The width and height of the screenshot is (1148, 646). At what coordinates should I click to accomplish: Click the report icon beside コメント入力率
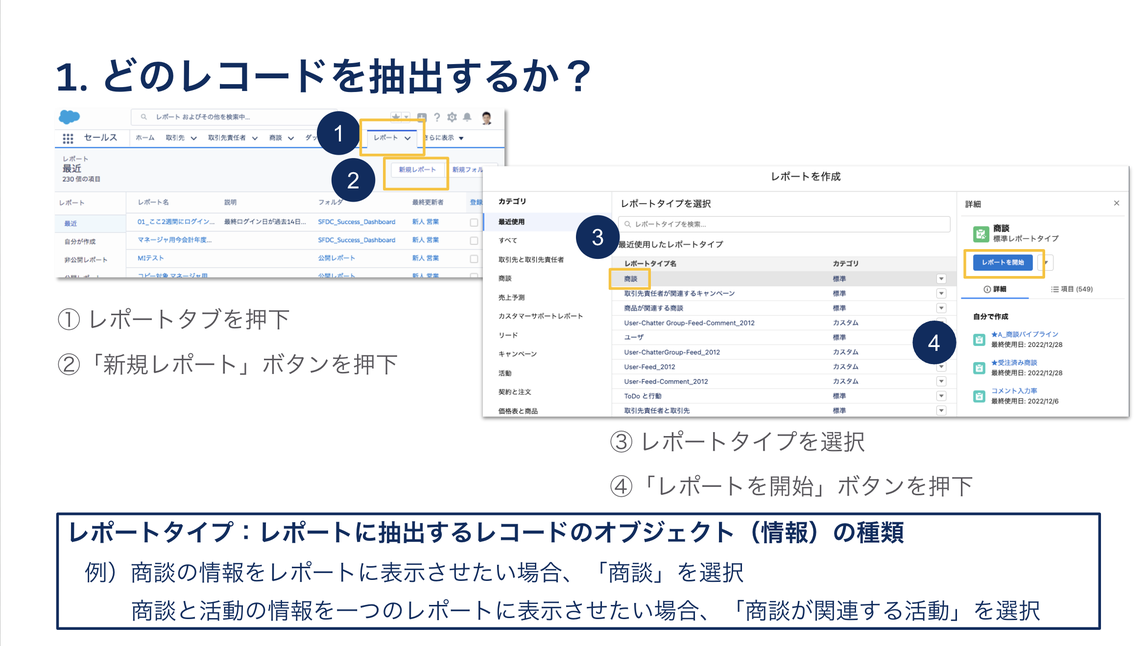pyautogui.click(x=979, y=396)
